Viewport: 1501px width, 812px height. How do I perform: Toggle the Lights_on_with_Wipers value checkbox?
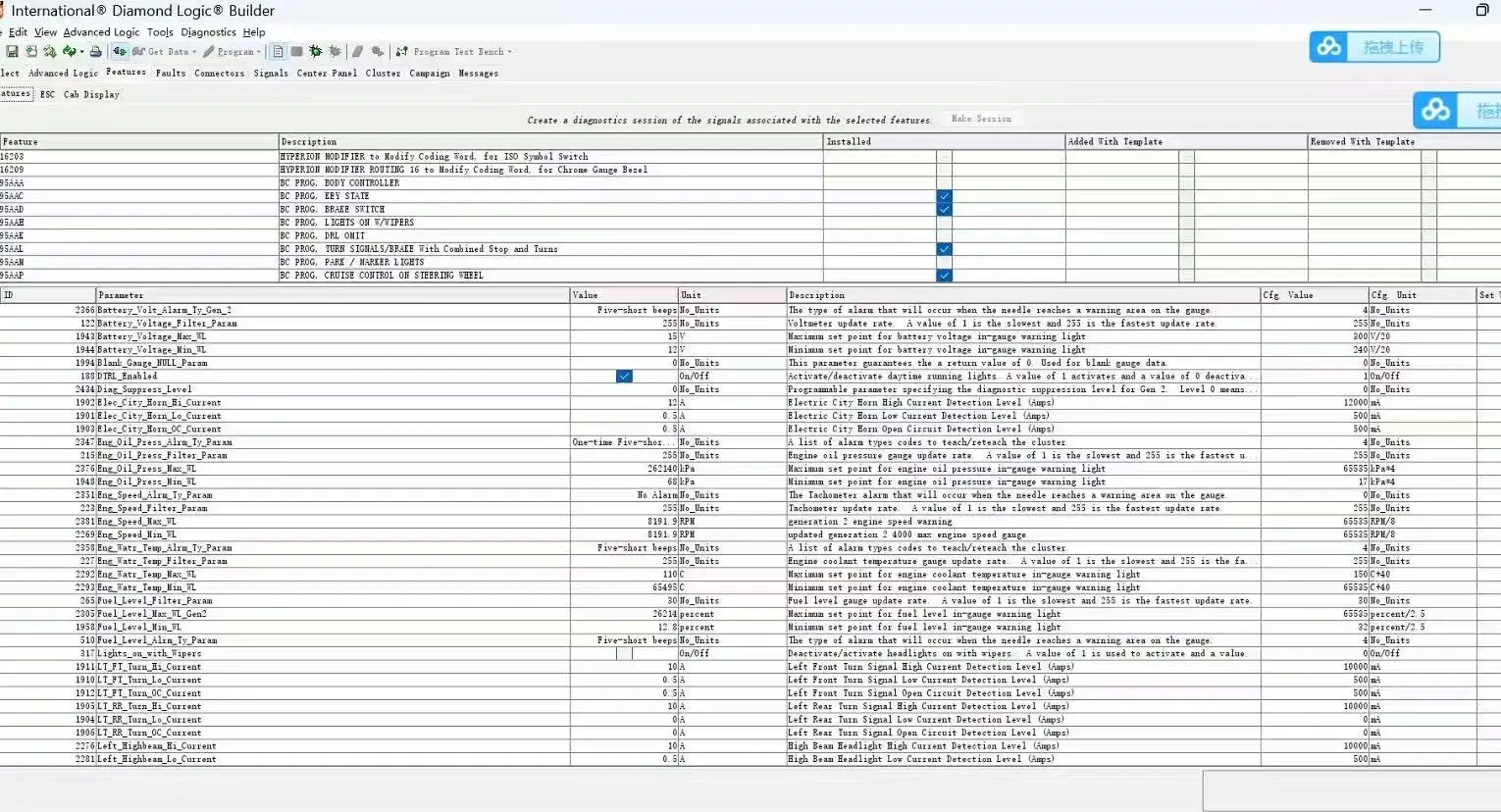pyautogui.click(x=624, y=653)
